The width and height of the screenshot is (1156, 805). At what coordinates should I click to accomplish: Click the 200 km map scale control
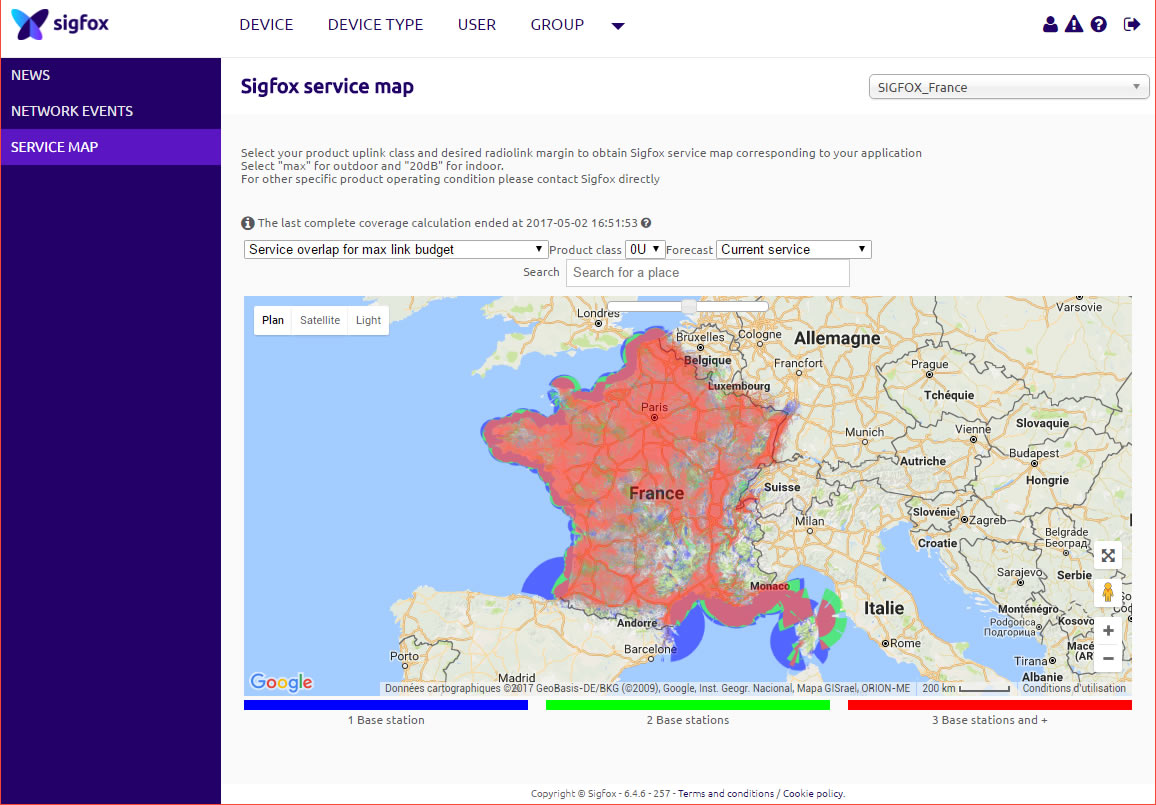966,689
